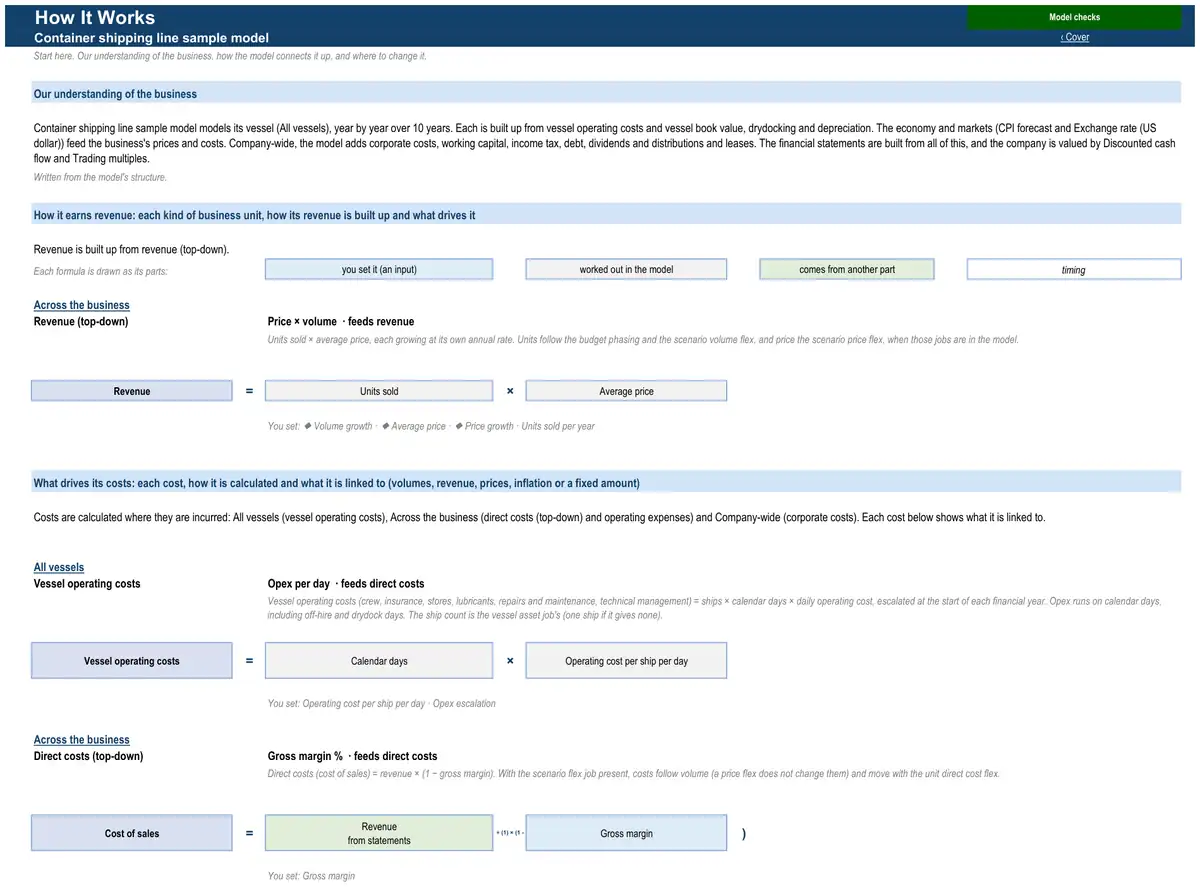This screenshot has height=887, width=1200.
Task: Click the 'timing' legend box
Action: (x=1074, y=270)
